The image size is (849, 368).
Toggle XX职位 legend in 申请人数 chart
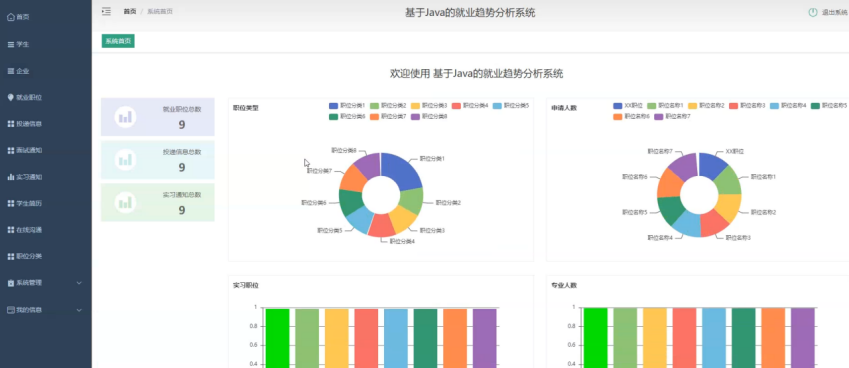[628, 106]
